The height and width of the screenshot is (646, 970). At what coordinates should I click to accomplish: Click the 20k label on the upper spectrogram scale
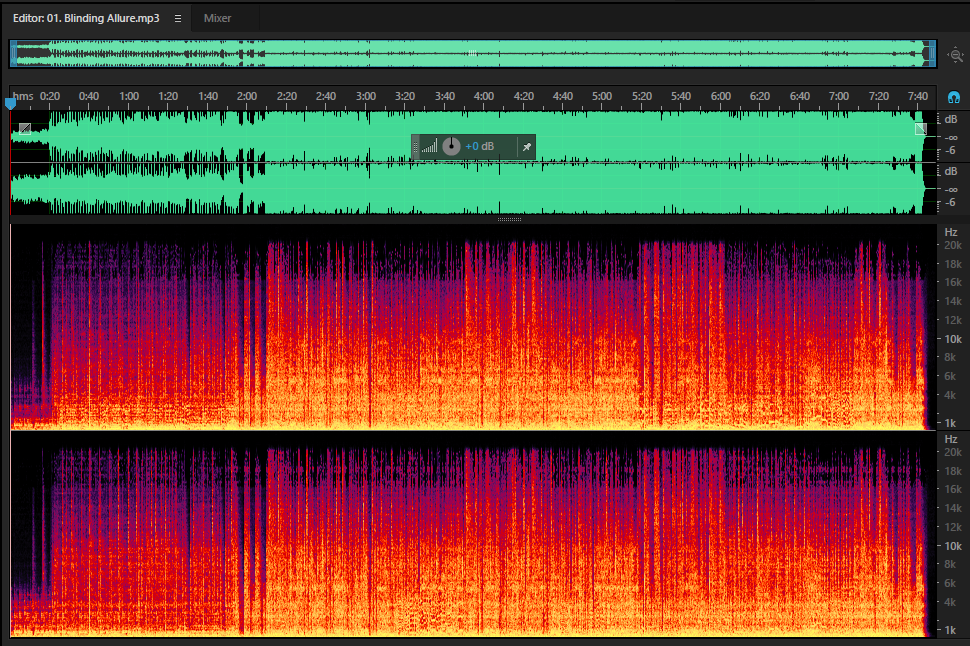[x=953, y=245]
